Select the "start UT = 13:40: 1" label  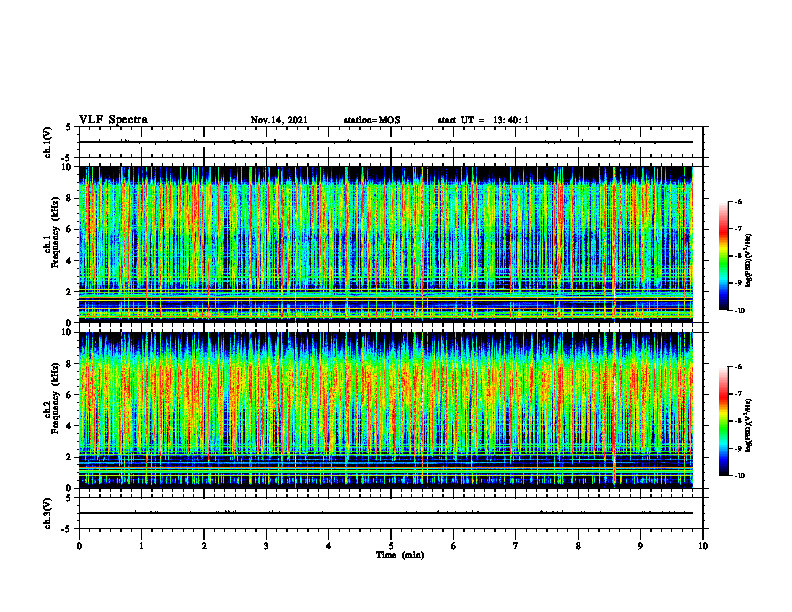pos(483,120)
